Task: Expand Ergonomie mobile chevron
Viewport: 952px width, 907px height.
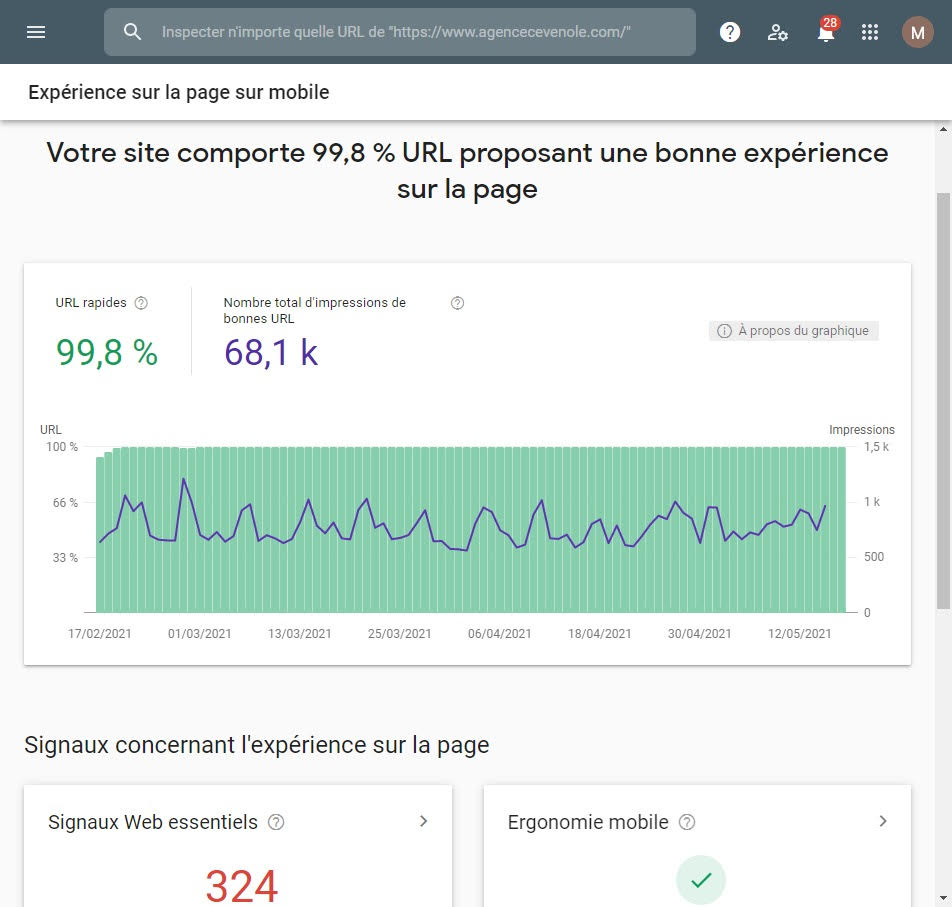Action: pos(883,821)
